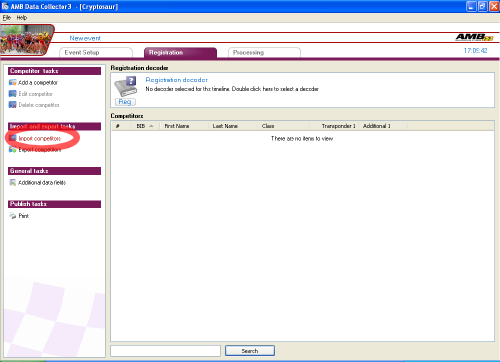
Task: Open the Additional data fields task
Action: [x=42, y=183]
